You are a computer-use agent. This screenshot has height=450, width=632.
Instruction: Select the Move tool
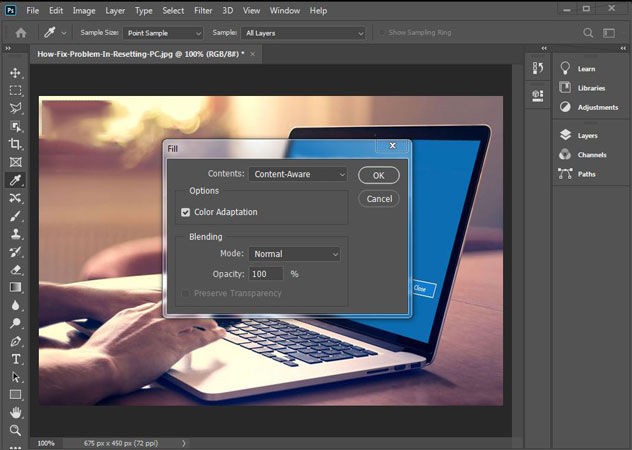(x=15, y=73)
